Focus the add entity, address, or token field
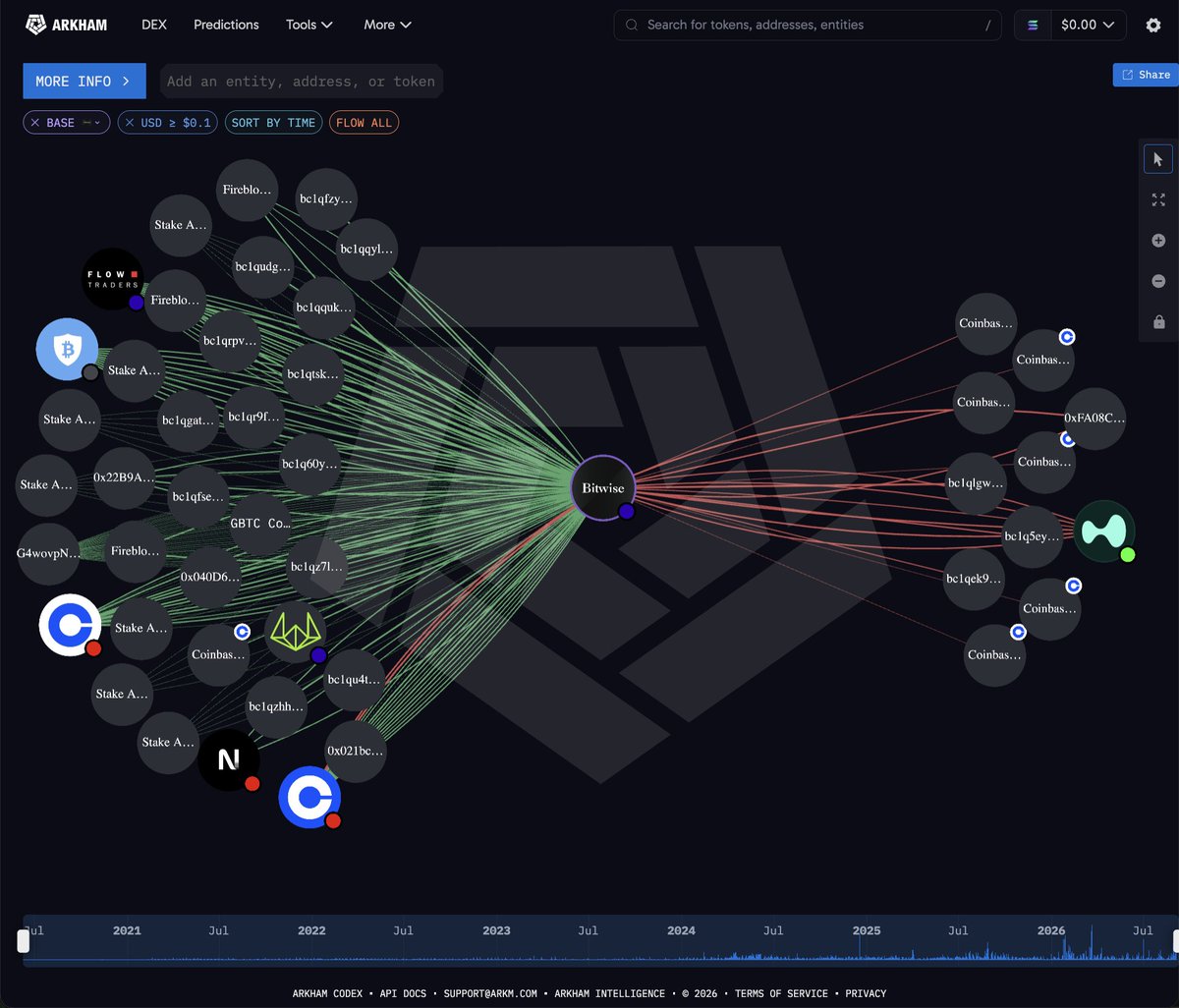 pos(300,82)
